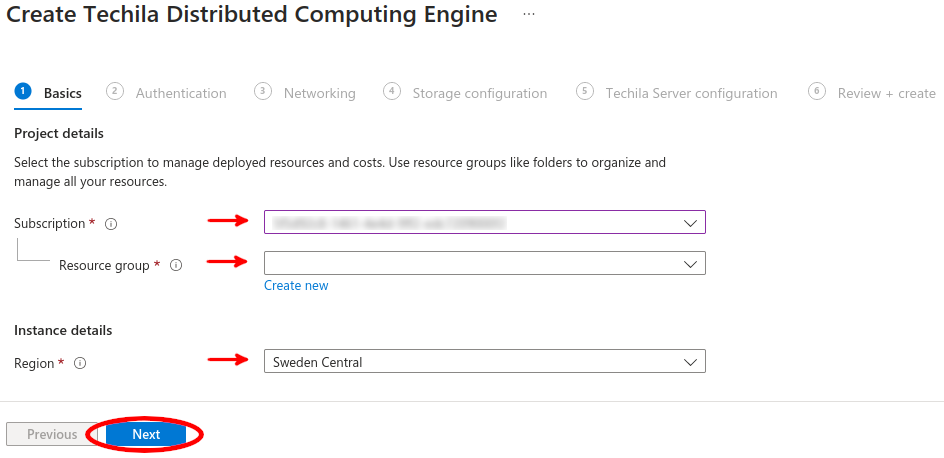Switch to the Authentication tab
This screenshot has height=458, width=944.
click(x=181, y=93)
